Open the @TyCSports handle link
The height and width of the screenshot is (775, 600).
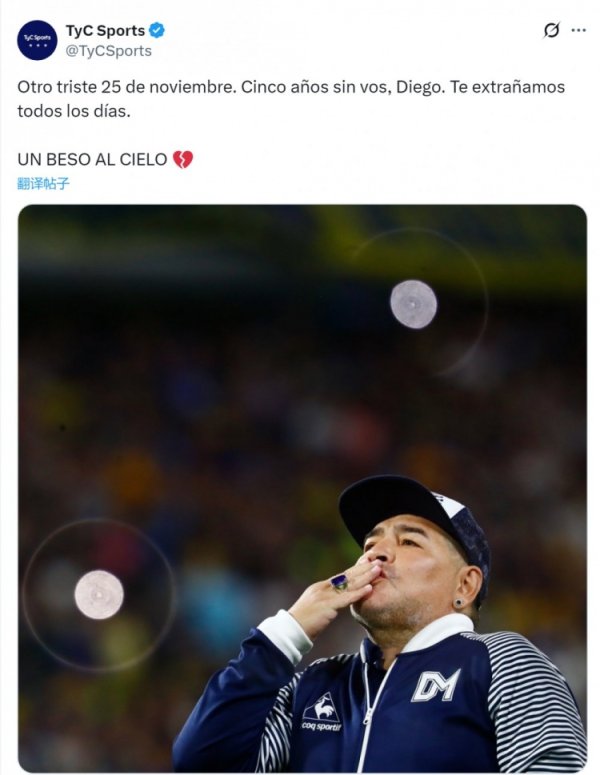(109, 50)
